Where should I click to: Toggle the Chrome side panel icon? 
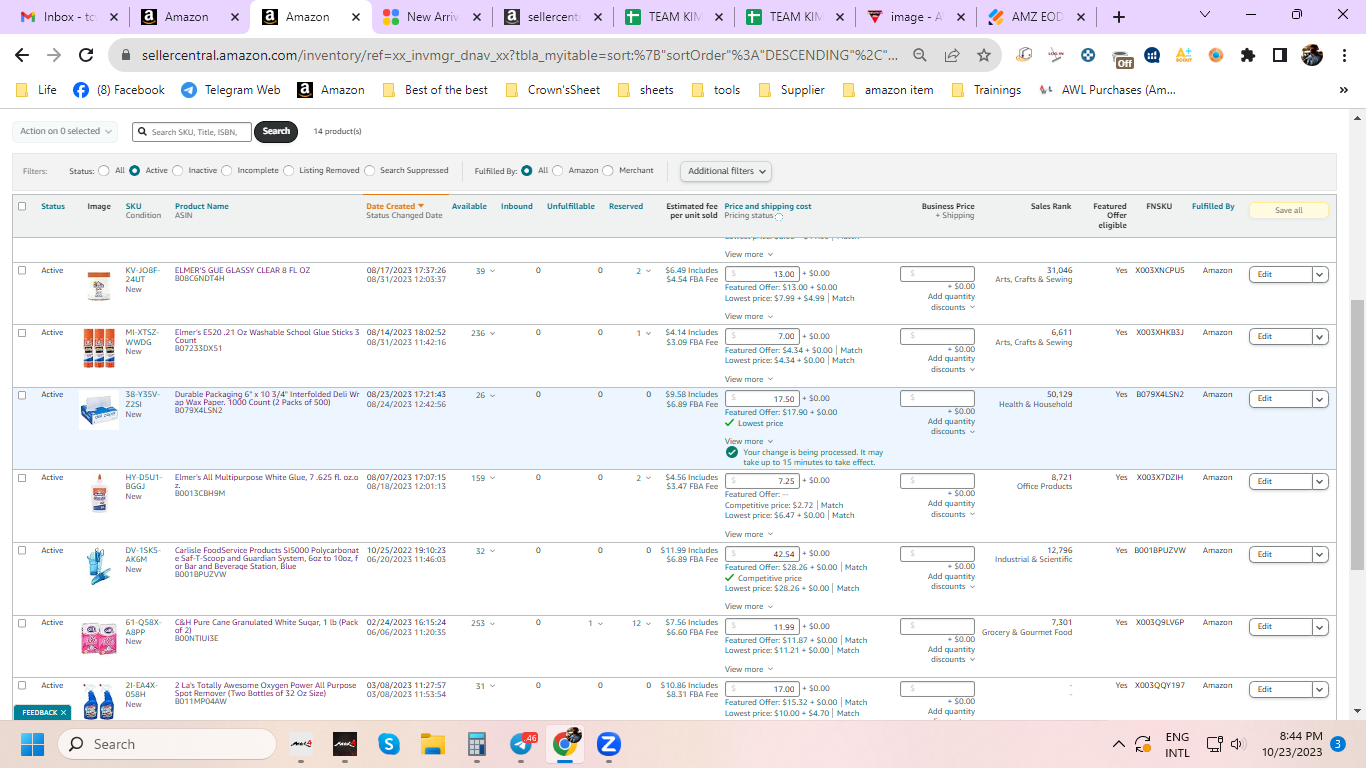1279,55
